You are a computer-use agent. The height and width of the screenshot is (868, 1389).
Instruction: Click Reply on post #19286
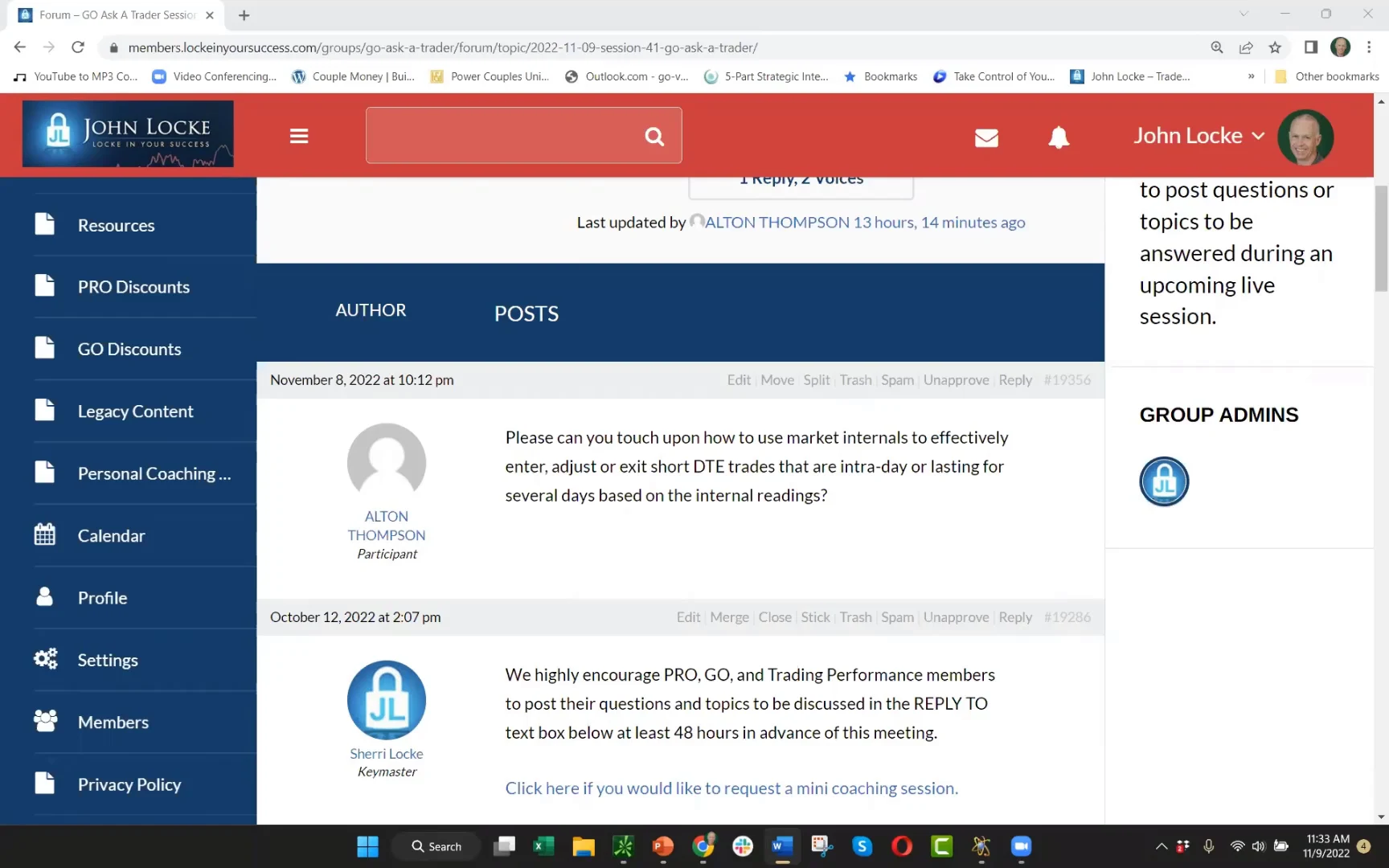point(1015,617)
